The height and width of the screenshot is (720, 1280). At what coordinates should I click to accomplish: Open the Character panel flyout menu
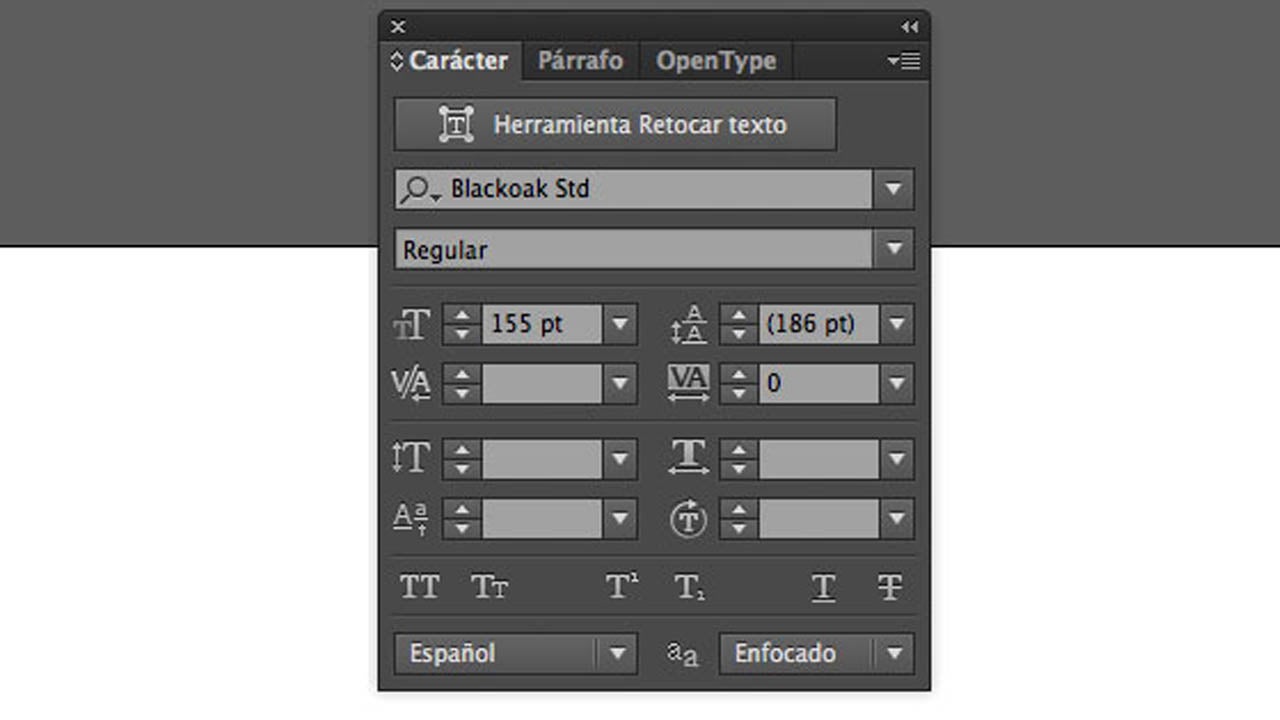[x=903, y=61]
